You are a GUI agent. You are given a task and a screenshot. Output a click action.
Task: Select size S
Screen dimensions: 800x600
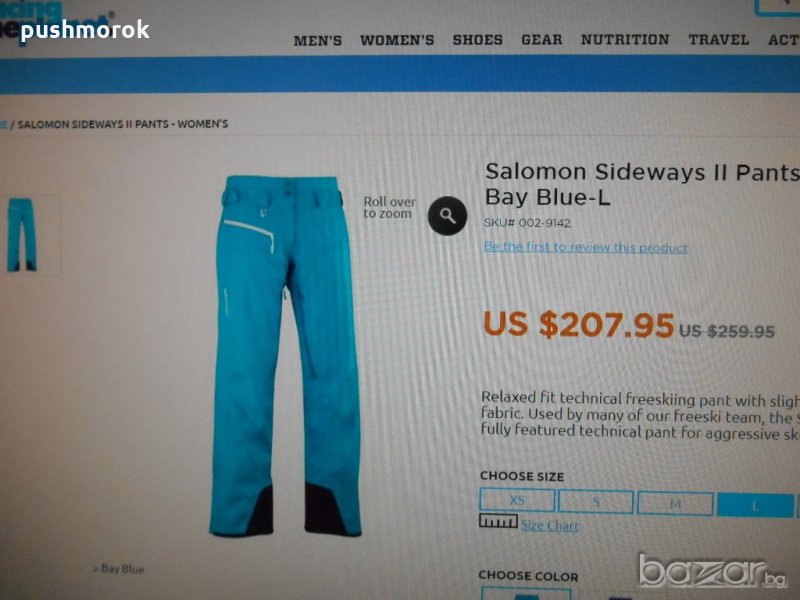[x=596, y=502]
